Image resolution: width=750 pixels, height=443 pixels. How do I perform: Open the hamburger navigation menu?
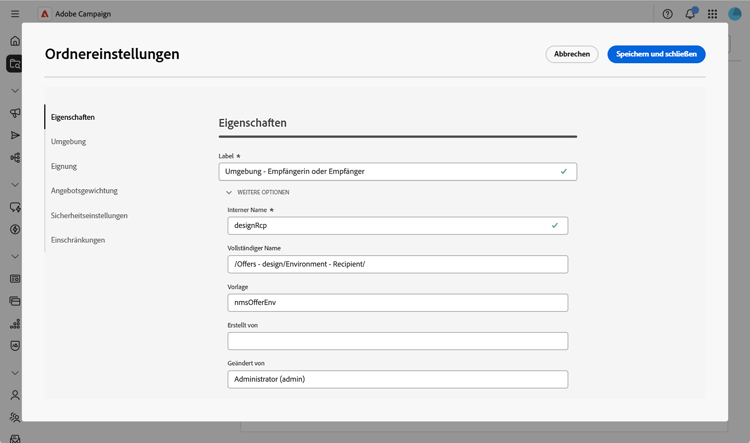(15, 14)
